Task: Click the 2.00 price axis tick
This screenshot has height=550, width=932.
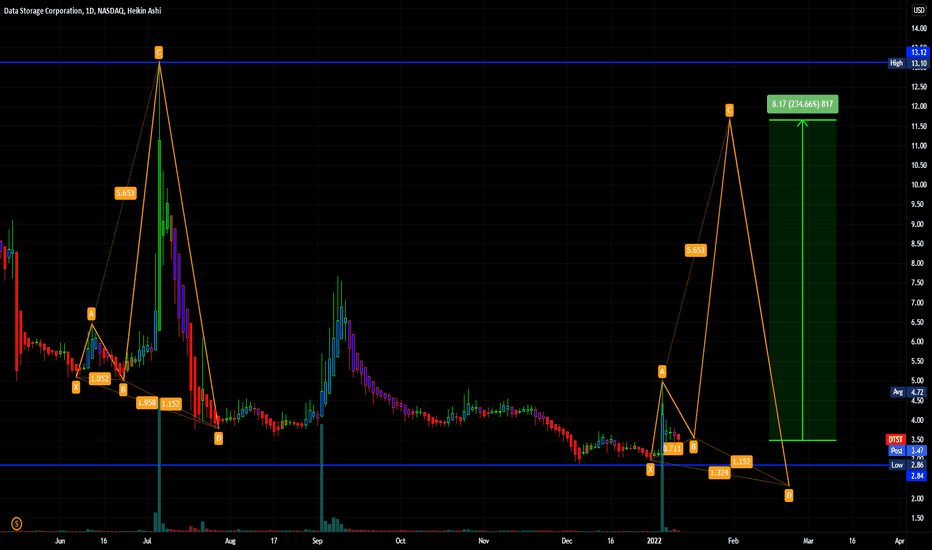Action: [919, 499]
